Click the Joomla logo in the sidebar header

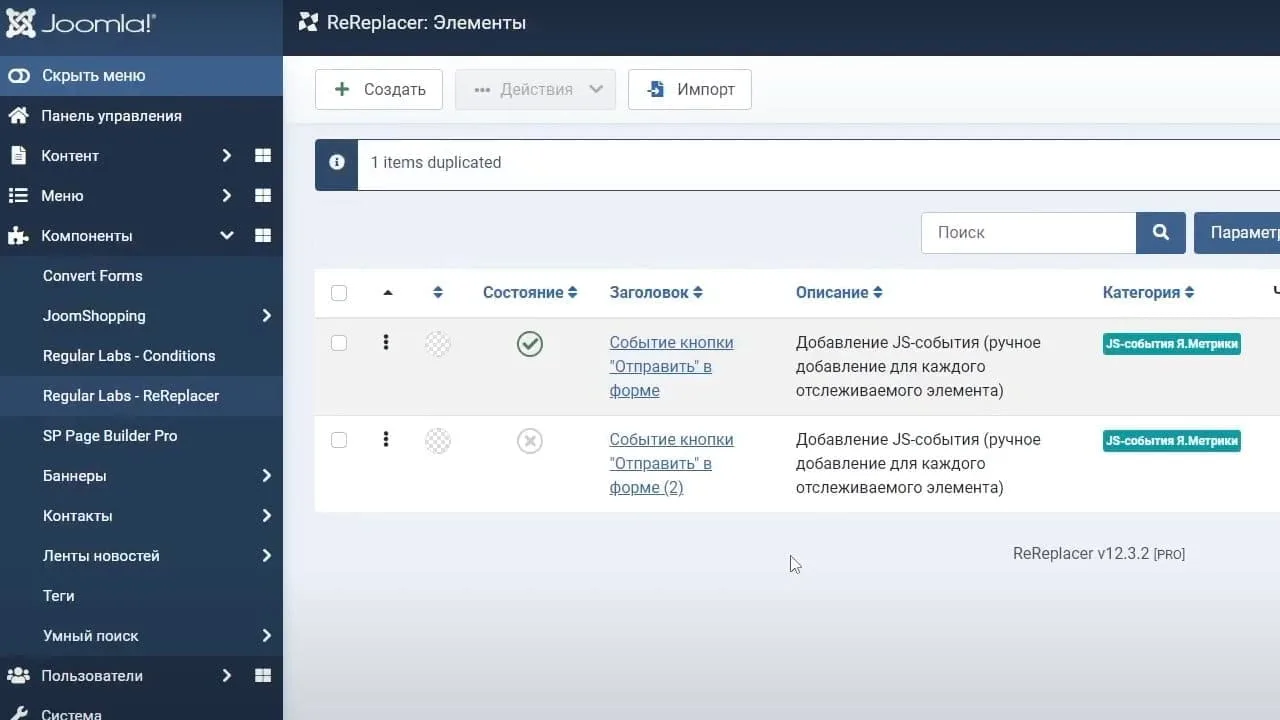point(81,24)
